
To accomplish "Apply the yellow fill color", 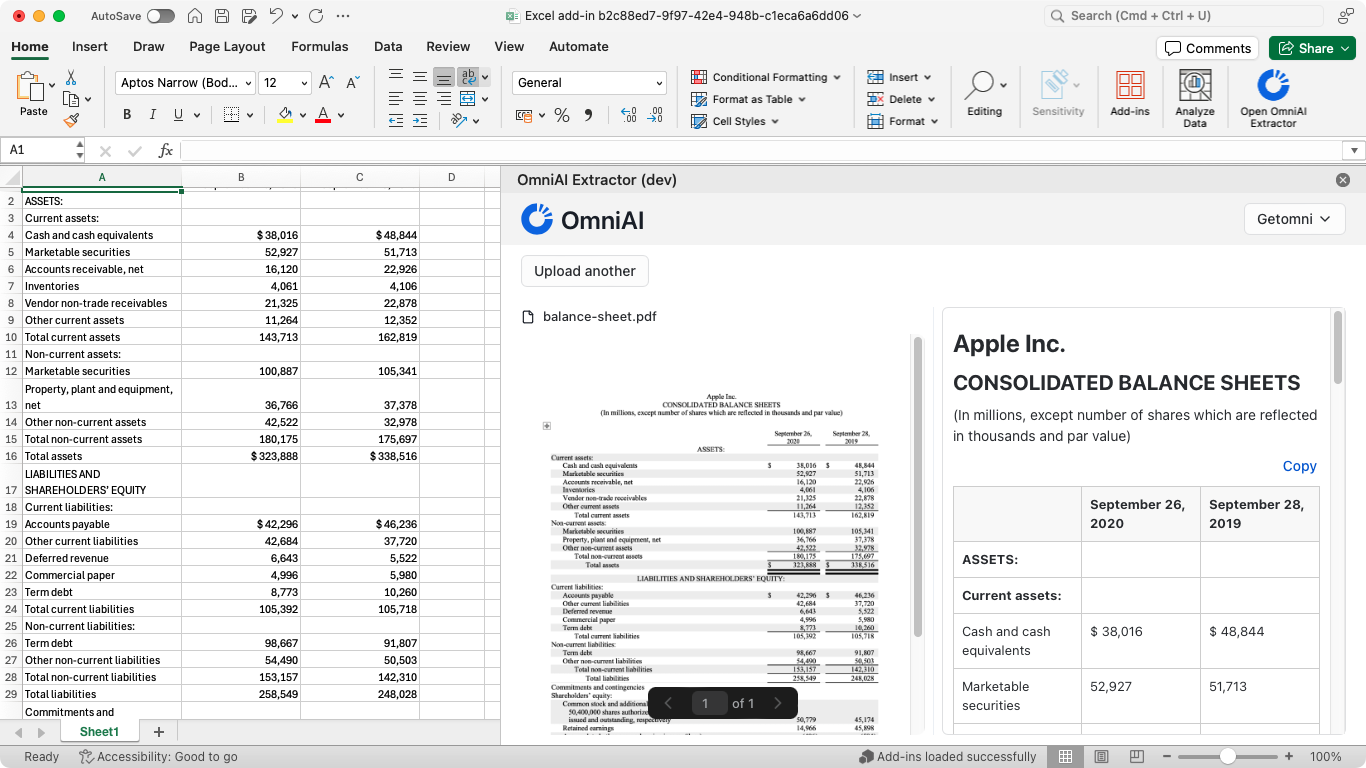I will coord(286,115).
